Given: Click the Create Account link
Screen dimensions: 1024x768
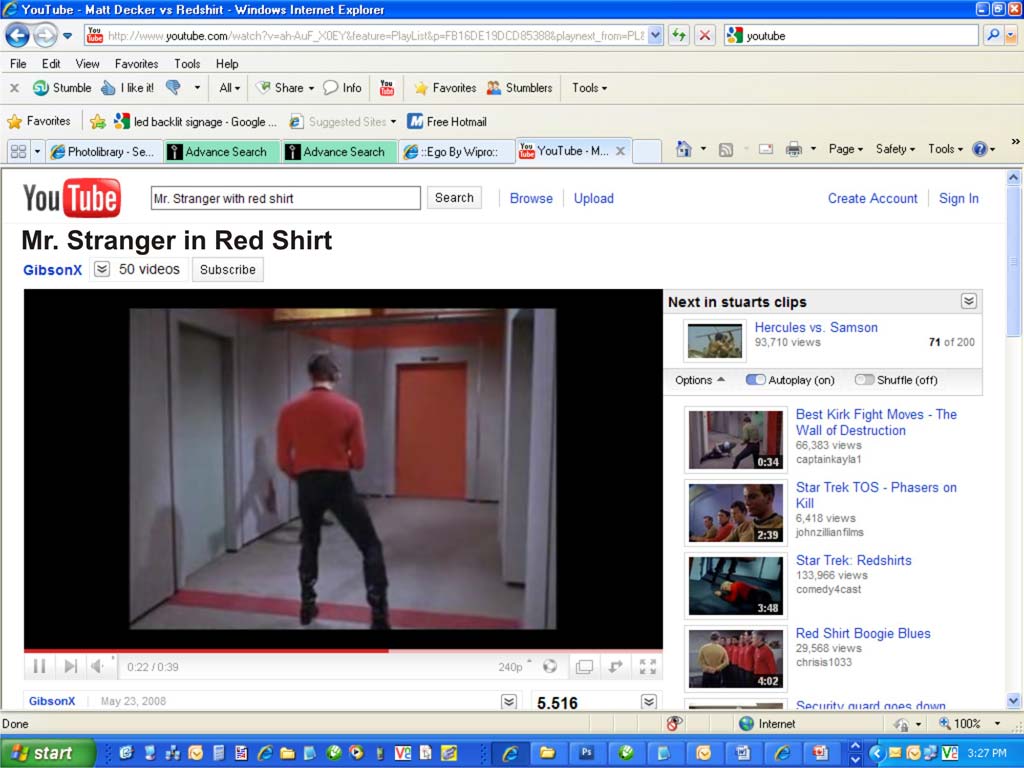Looking at the screenshot, I should click(872, 199).
